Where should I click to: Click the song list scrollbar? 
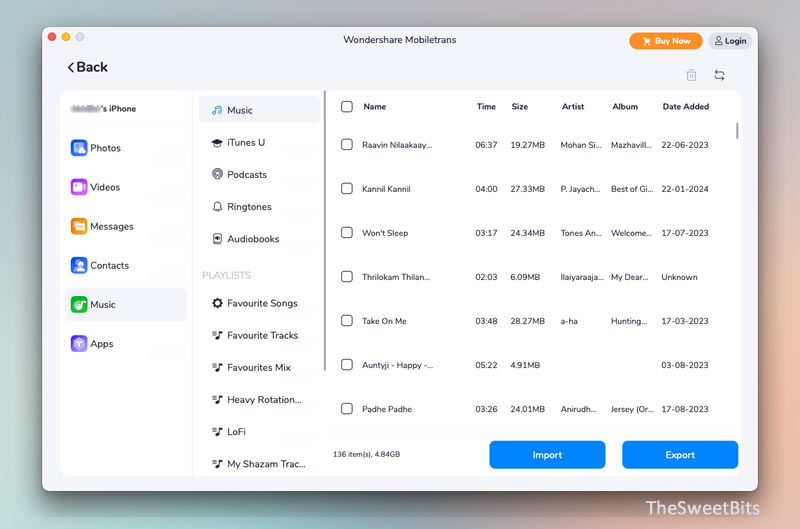pos(737,131)
